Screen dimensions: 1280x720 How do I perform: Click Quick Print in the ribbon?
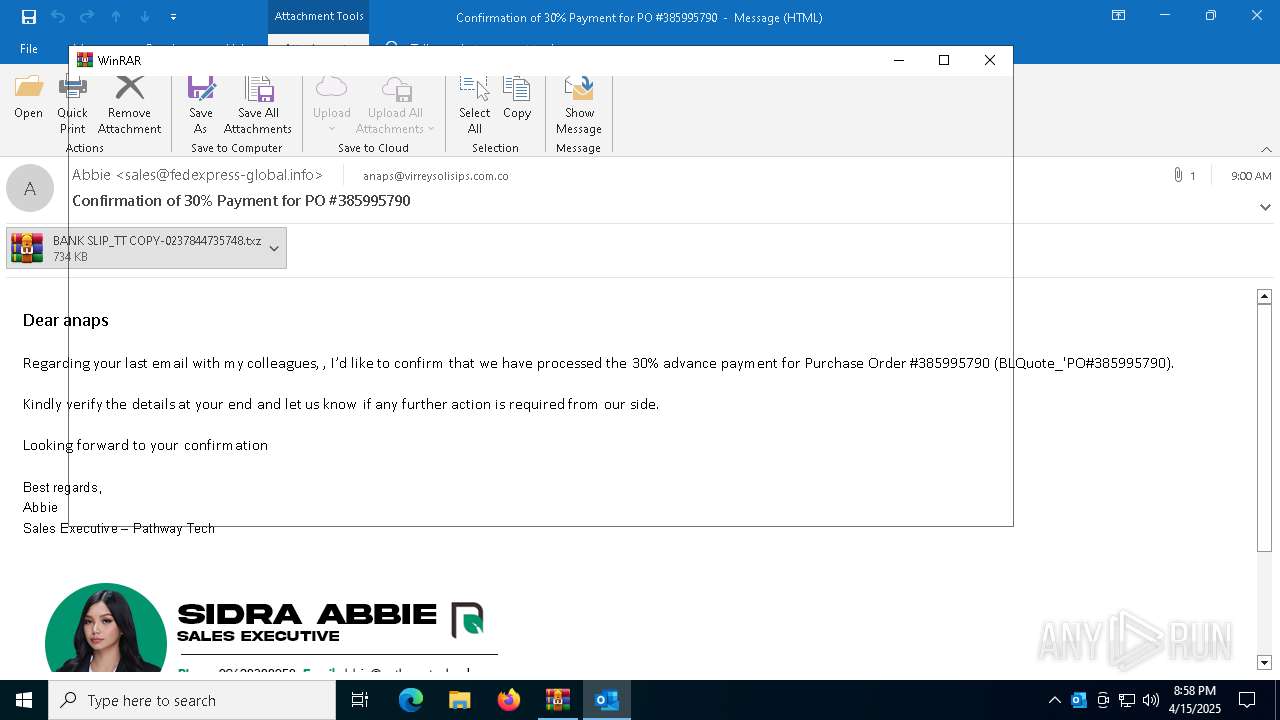[72, 105]
